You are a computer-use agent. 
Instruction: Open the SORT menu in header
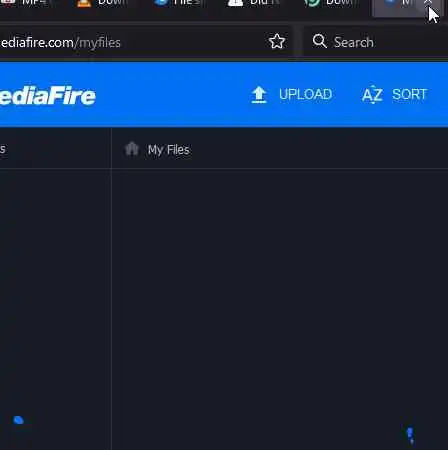pos(409,94)
